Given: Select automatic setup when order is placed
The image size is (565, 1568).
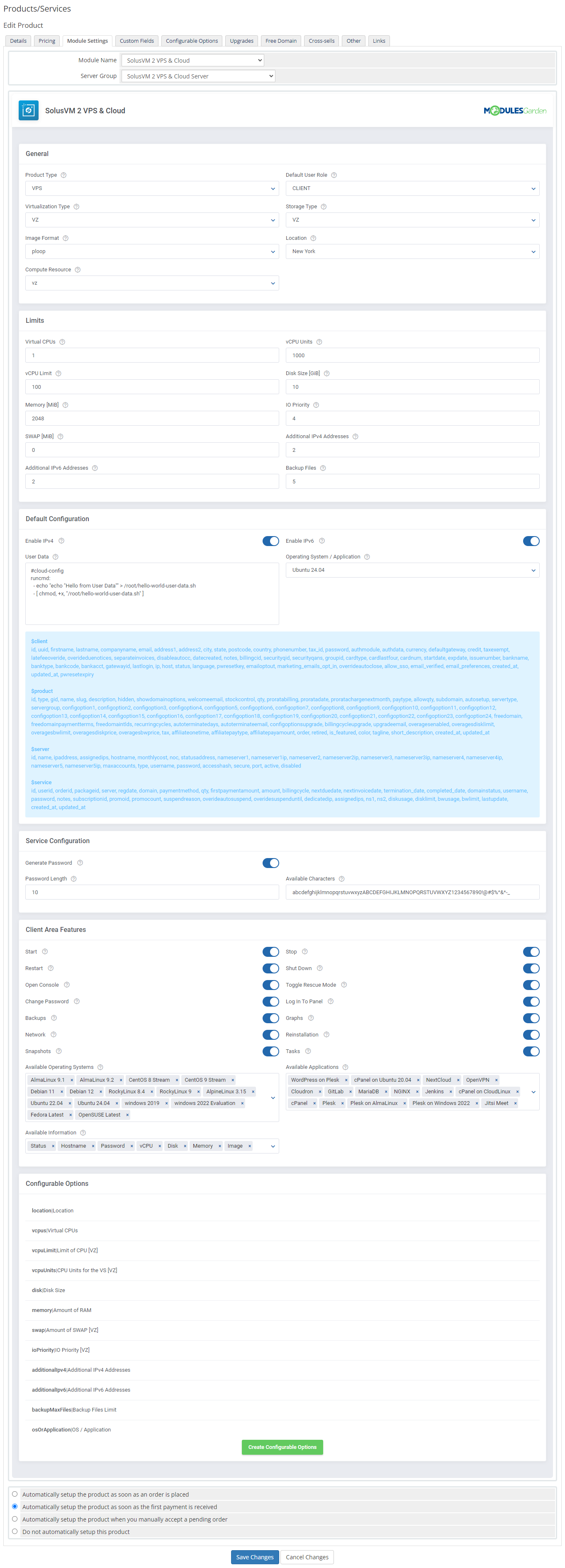Looking at the screenshot, I should click(15, 1494).
